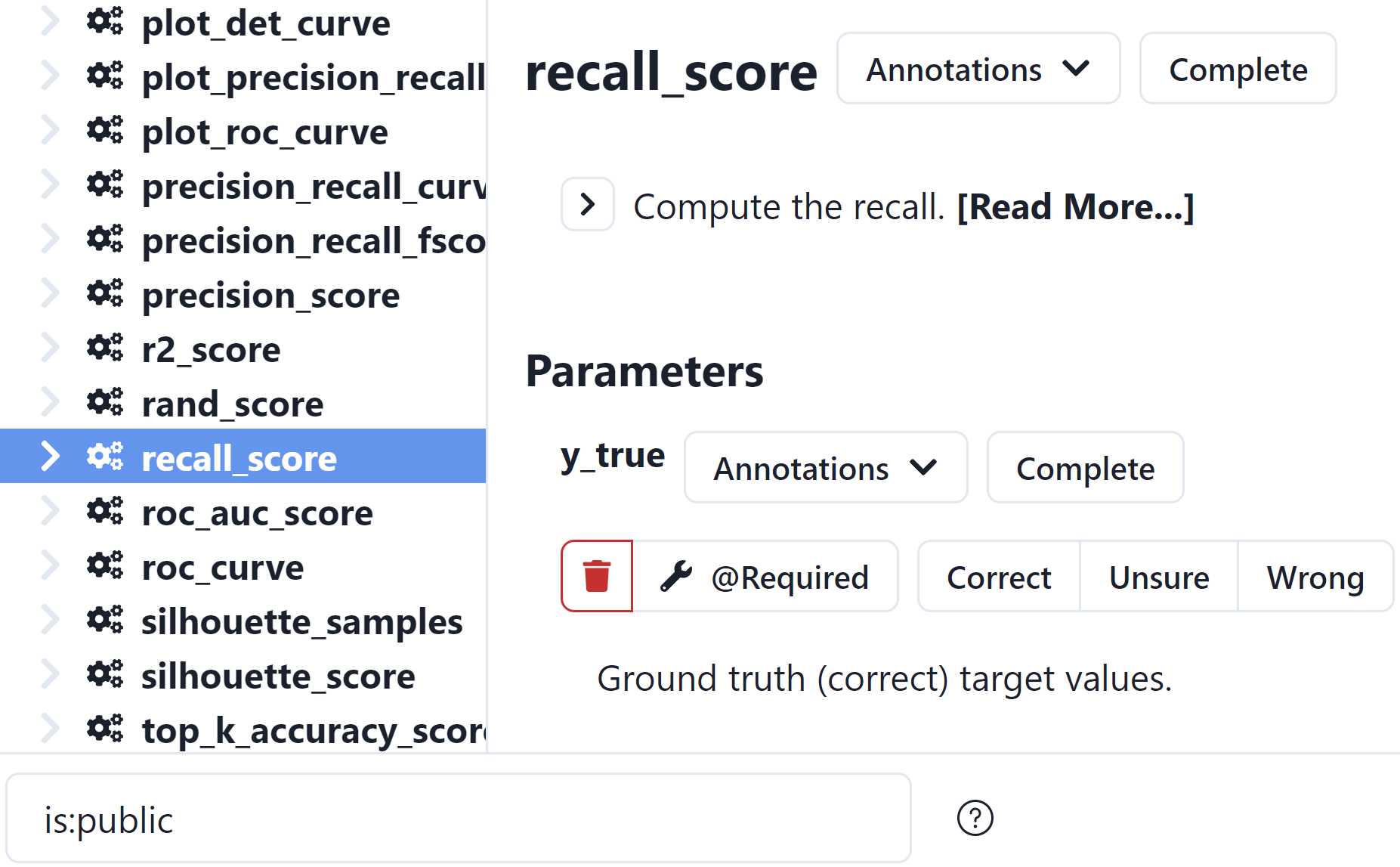Screen dimensions: 1400x867
Task: Click the gears icon beside precision_score
Action: pyautogui.click(x=104, y=295)
